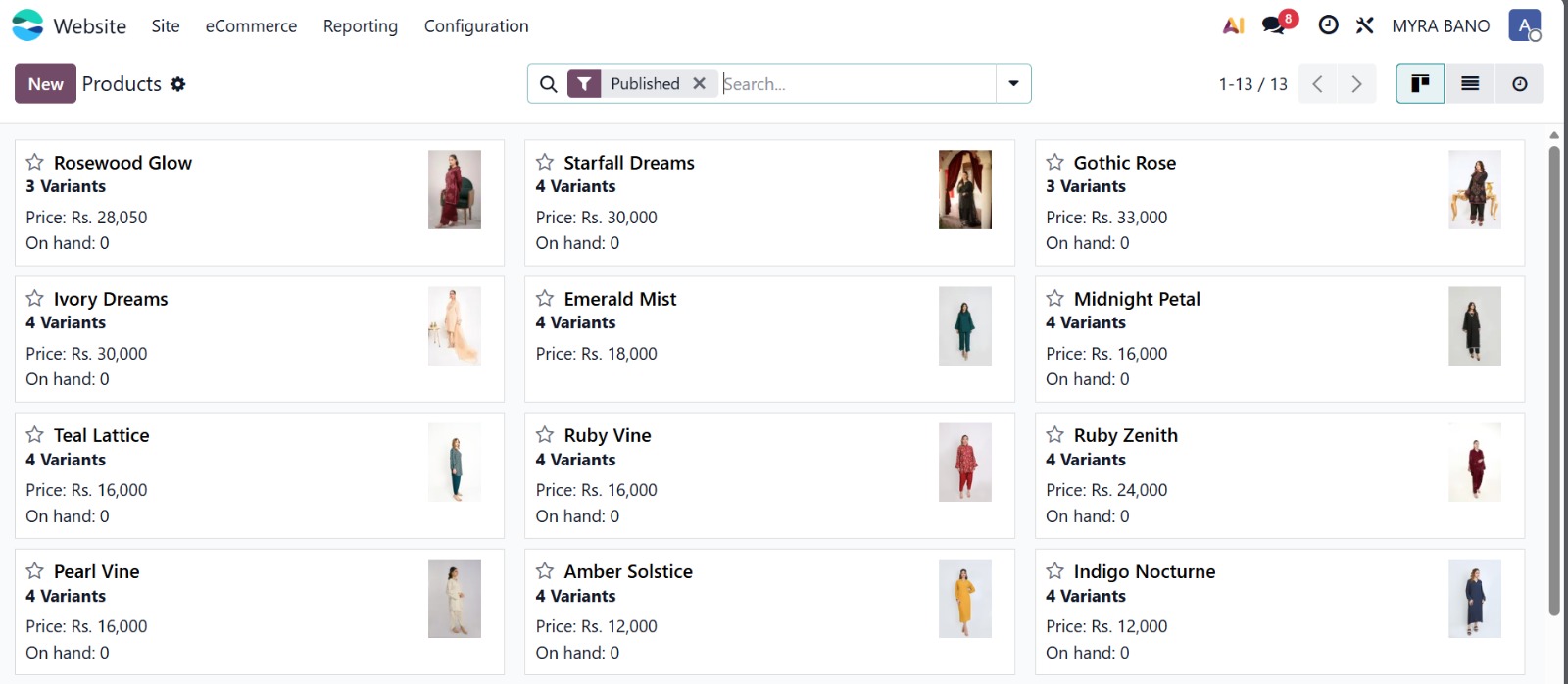Mark Rosewood Glow as favorite
1568x684 pixels.
(35, 162)
